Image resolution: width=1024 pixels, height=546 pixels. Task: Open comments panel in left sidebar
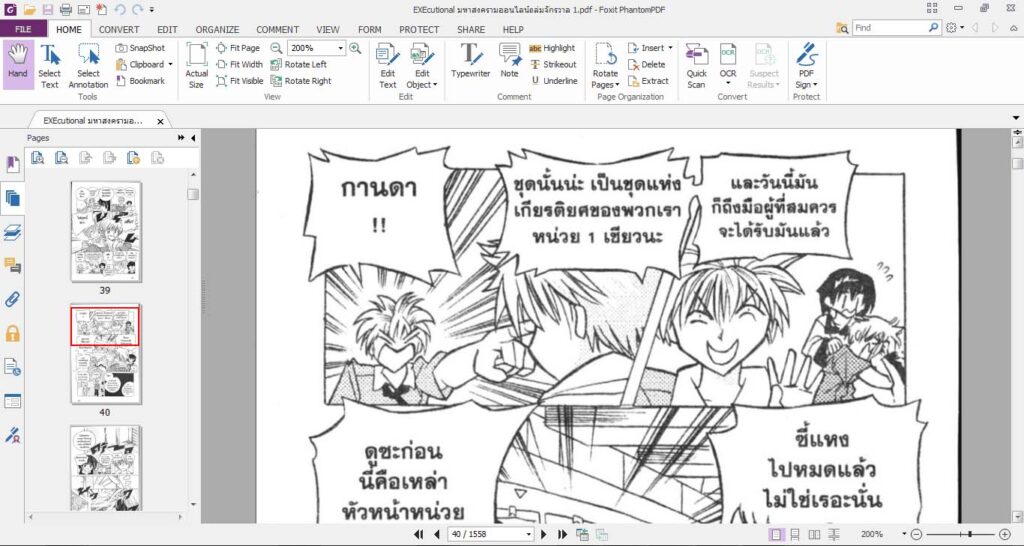point(12,265)
